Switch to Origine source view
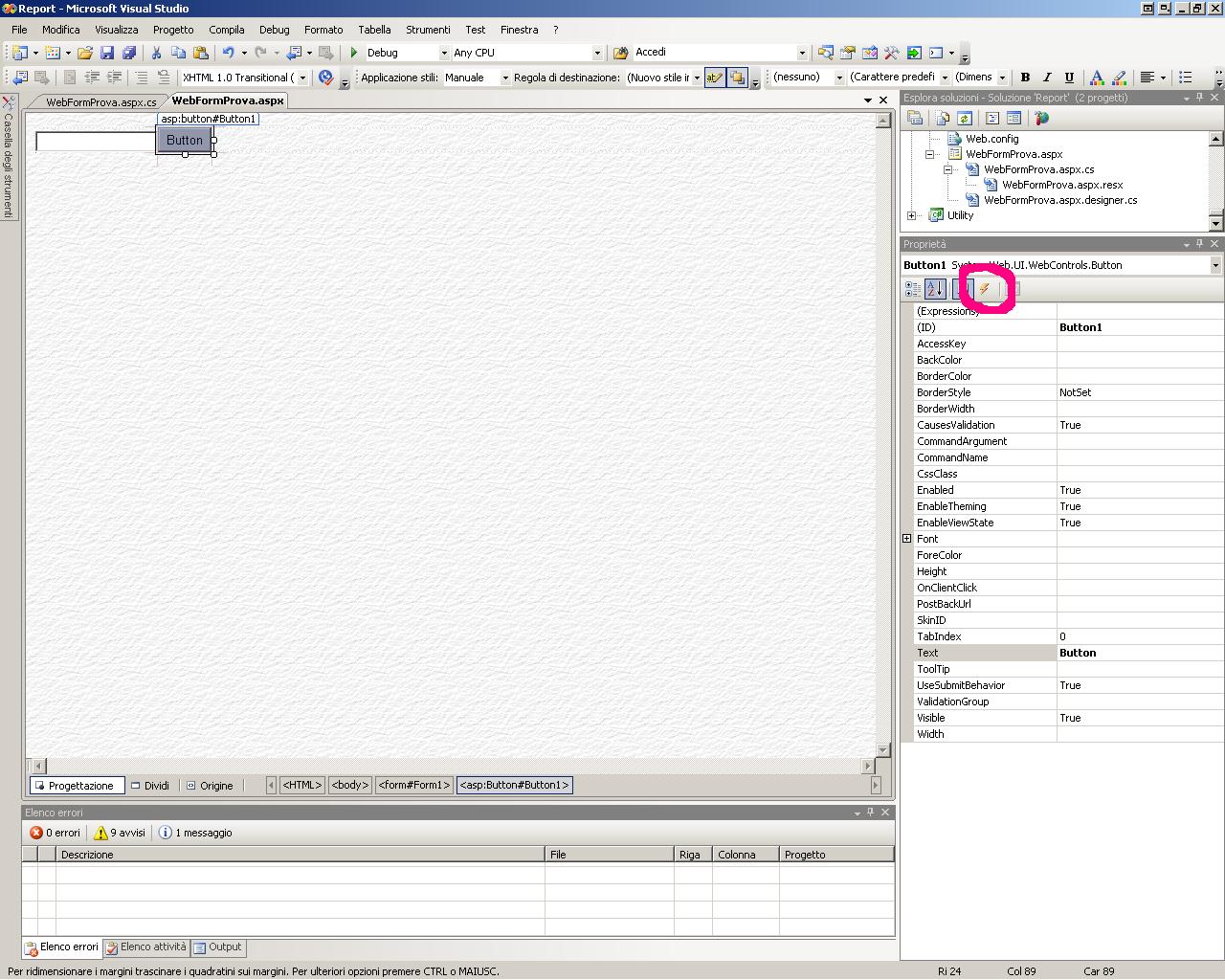The width and height of the screenshot is (1225, 980). pos(210,786)
